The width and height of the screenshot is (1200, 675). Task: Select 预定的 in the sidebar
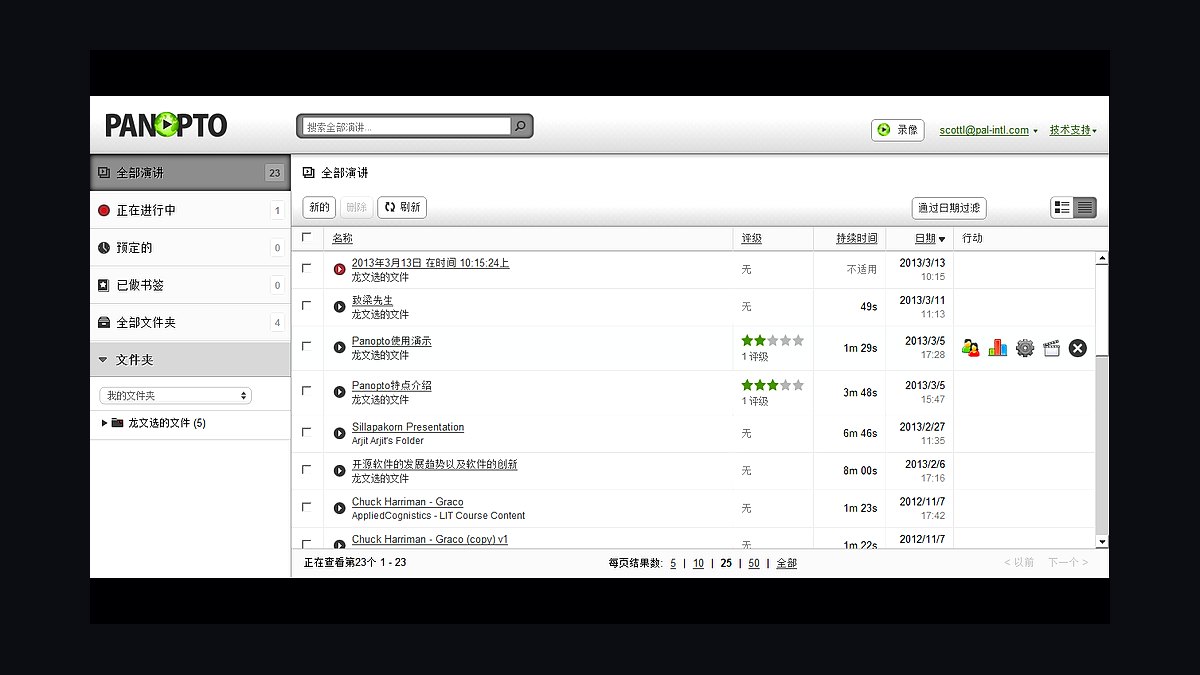[190, 248]
